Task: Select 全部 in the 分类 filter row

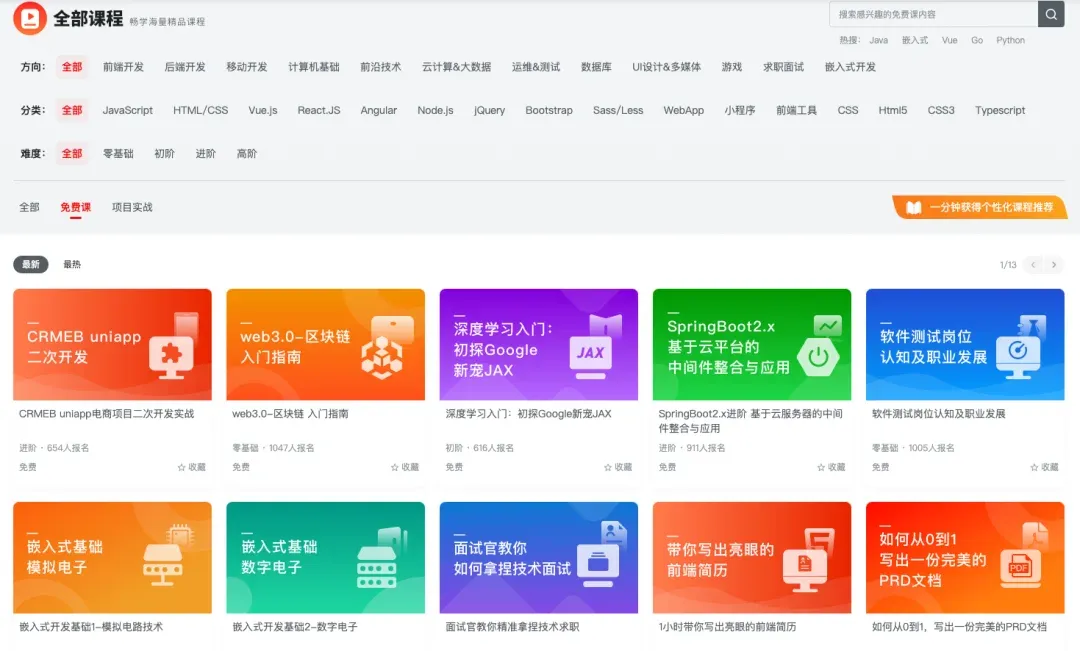Action: click(72, 110)
